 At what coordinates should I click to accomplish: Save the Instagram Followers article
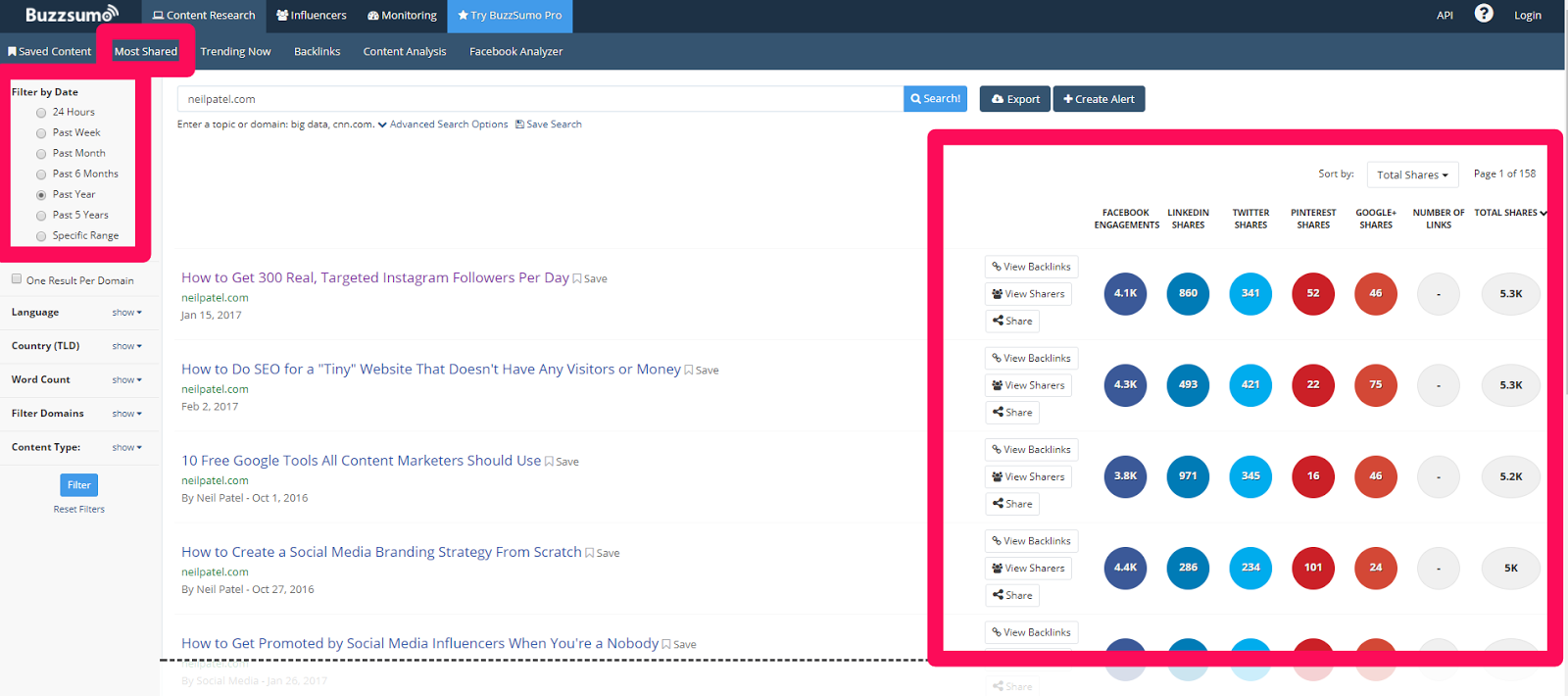point(591,279)
